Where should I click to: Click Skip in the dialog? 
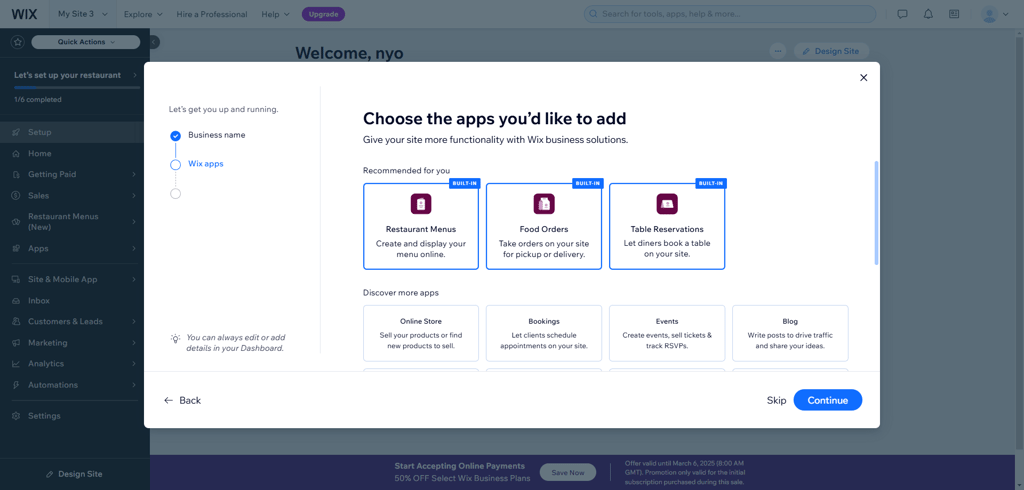tap(776, 400)
